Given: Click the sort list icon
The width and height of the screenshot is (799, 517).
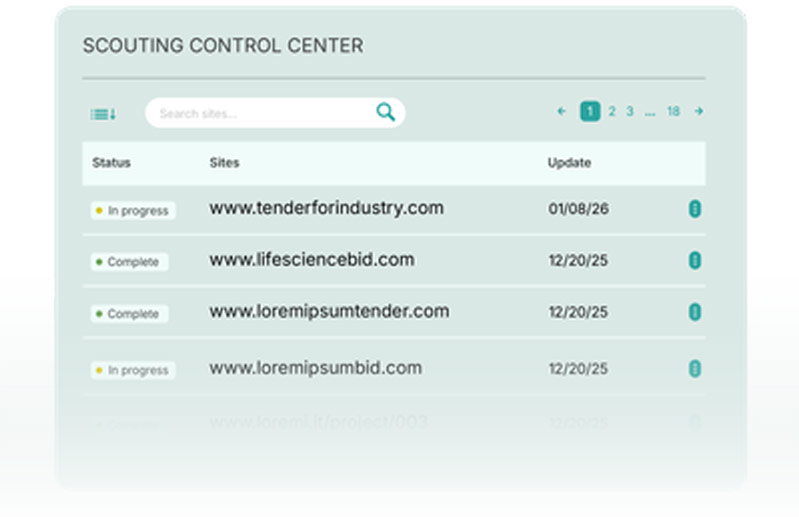Looking at the screenshot, I should point(103,114).
